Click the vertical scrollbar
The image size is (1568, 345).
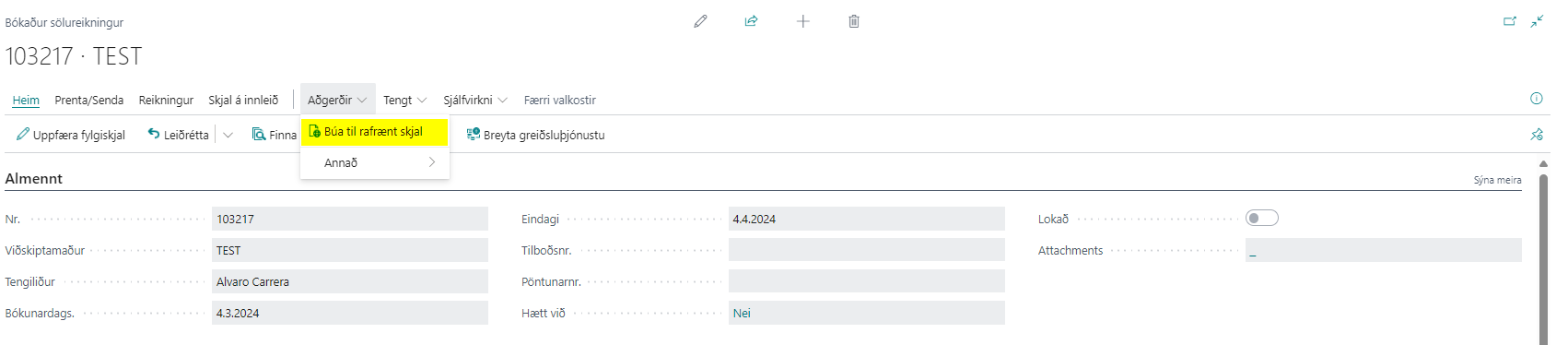[x=1543, y=258]
